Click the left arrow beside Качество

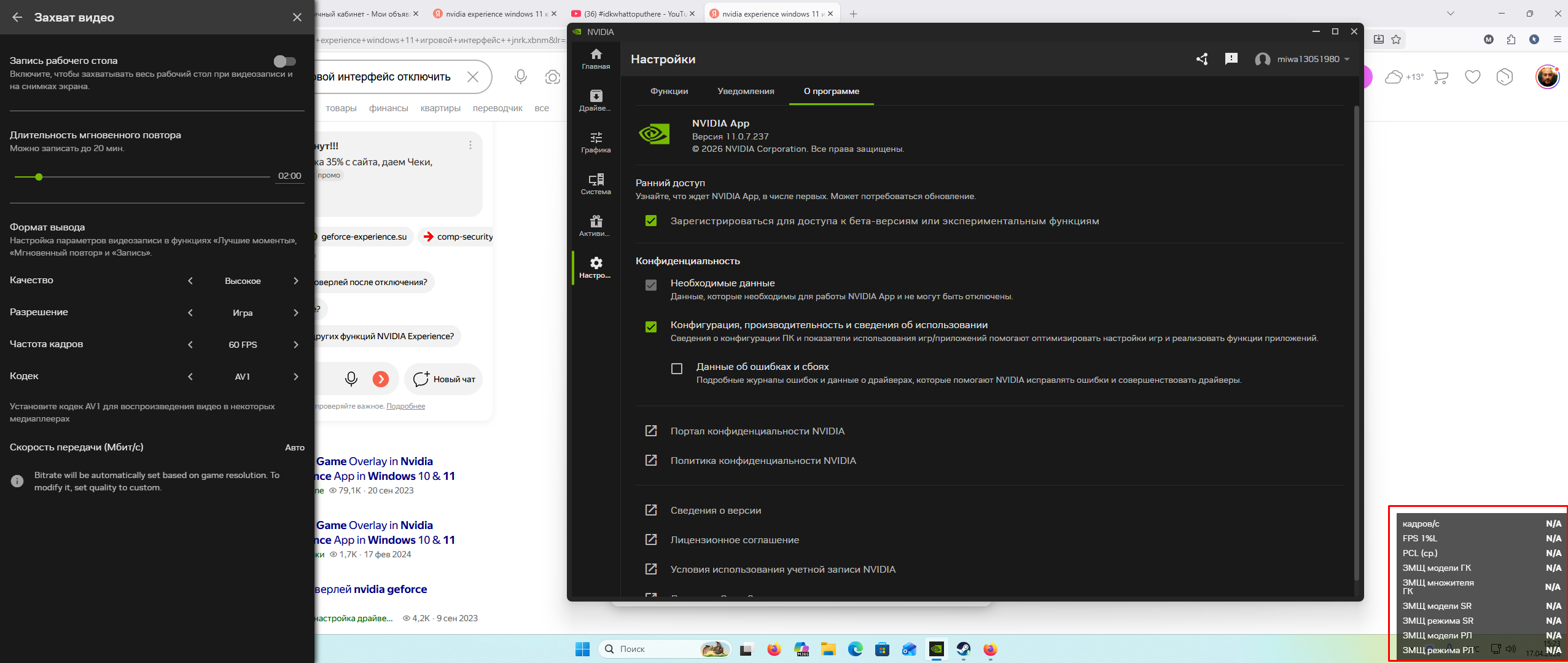(190, 281)
